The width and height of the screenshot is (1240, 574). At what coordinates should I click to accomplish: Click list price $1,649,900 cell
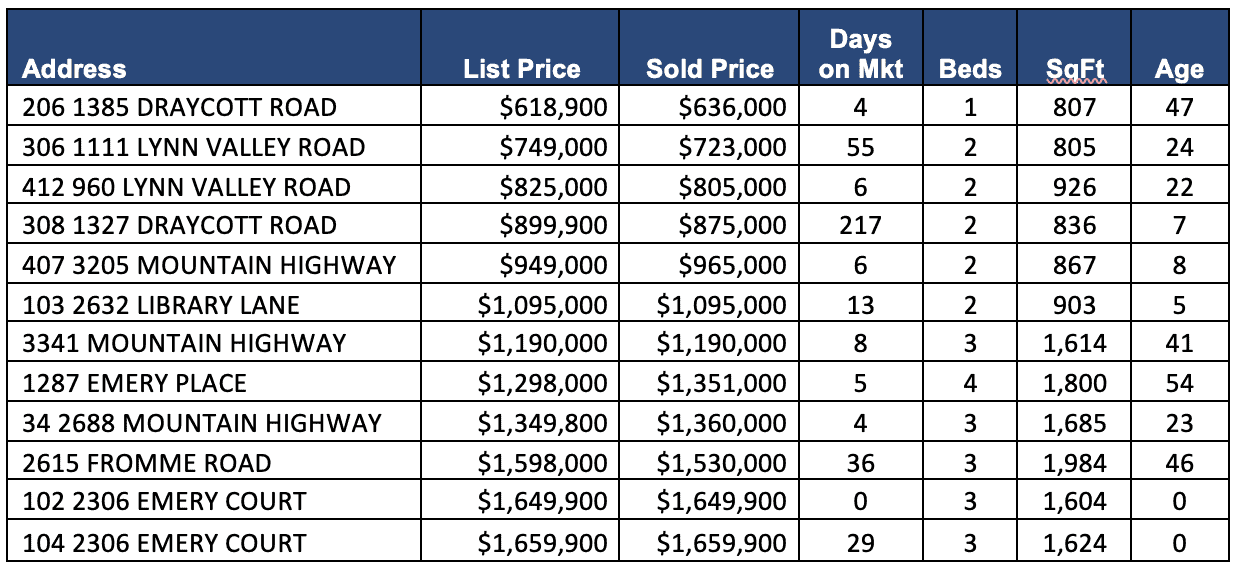coord(542,502)
